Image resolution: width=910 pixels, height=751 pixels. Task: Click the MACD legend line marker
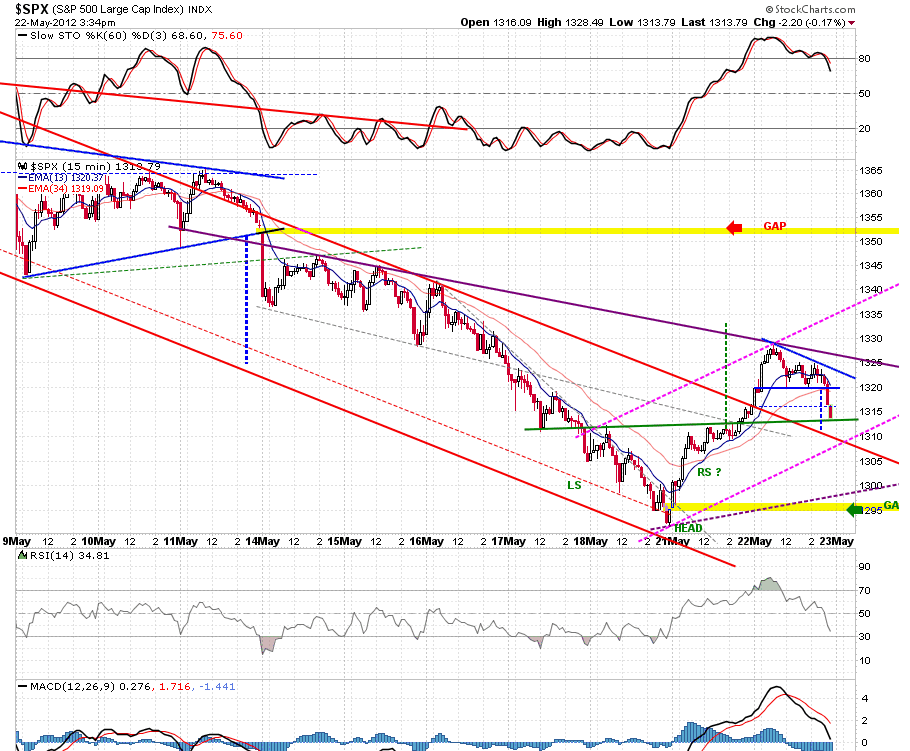tap(23, 687)
